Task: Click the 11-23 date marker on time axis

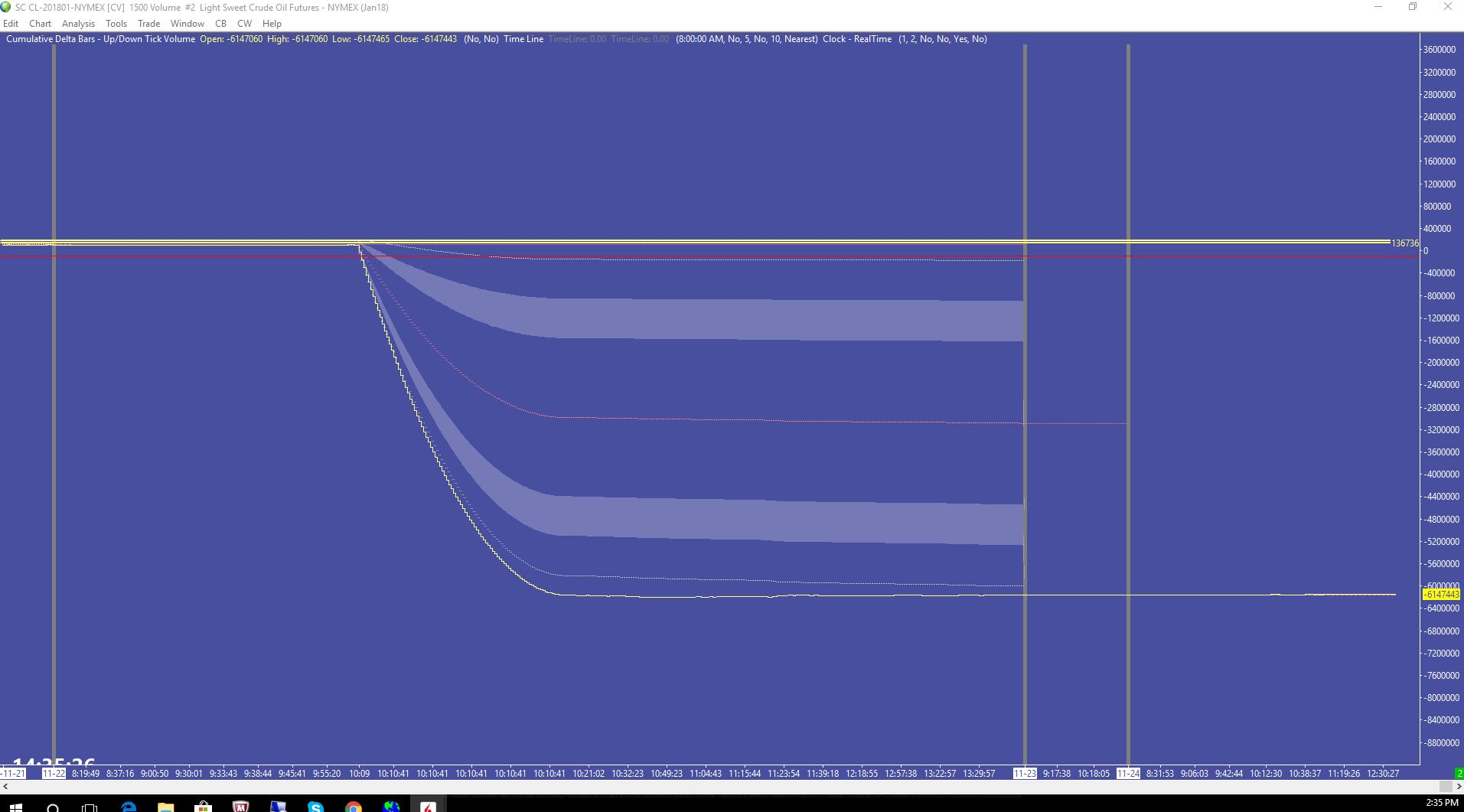Action: coord(1025,773)
